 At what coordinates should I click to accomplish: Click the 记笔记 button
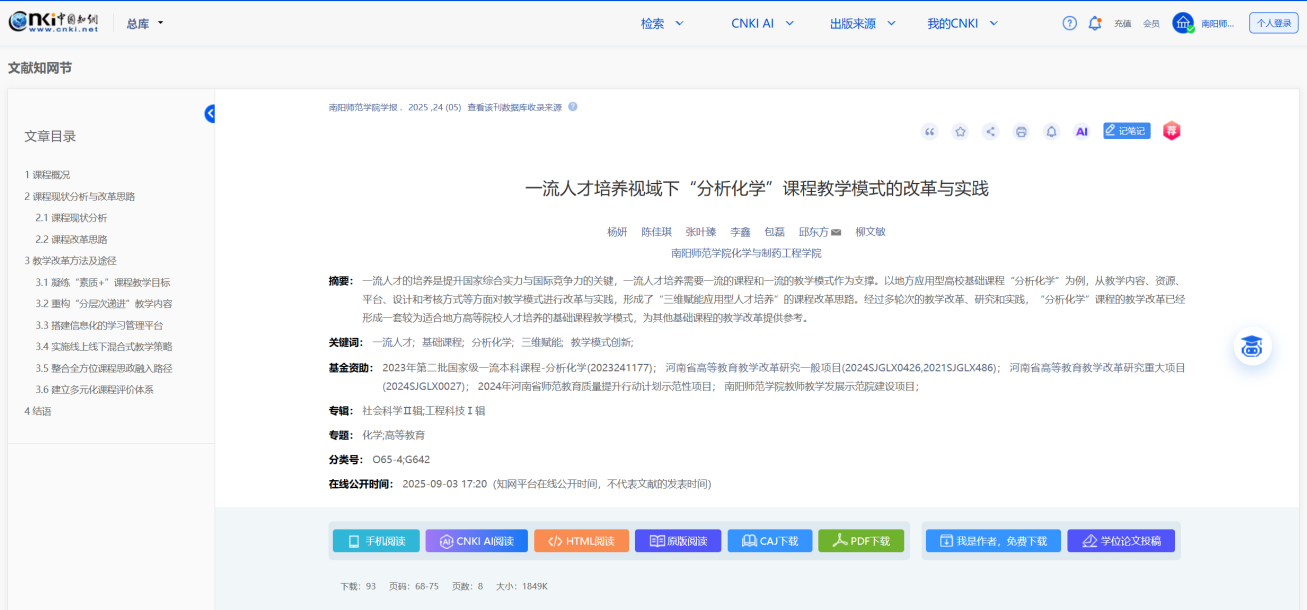(x=1126, y=131)
